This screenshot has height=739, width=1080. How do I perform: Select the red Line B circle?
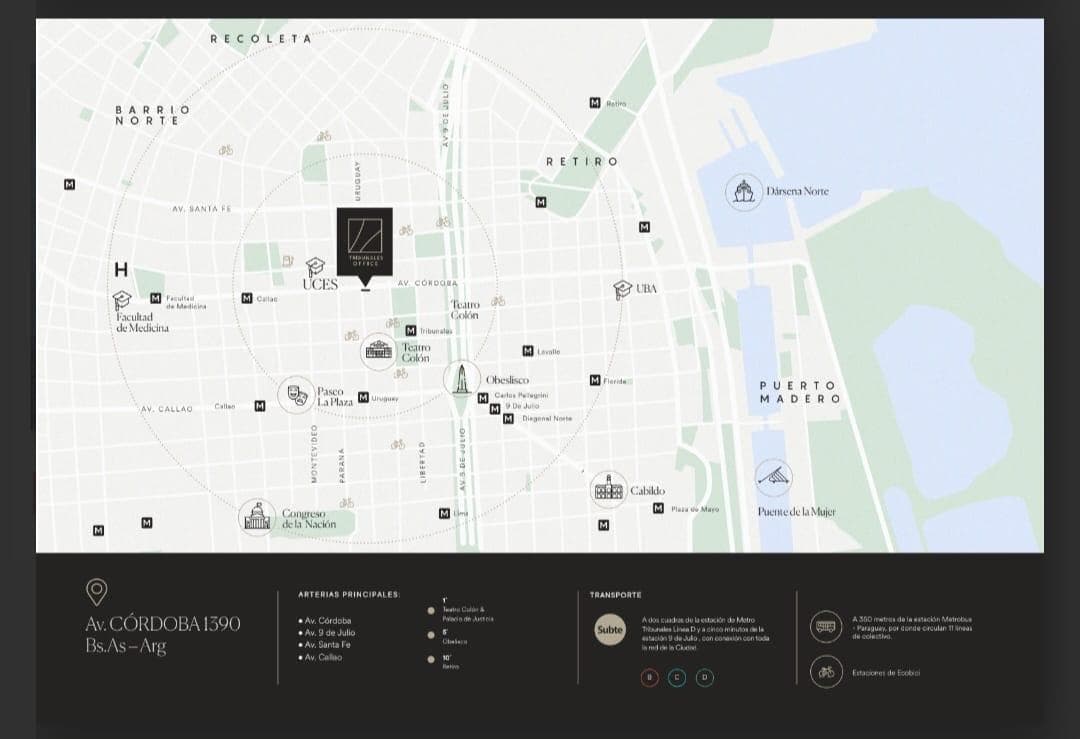click(x=650, y=677)
